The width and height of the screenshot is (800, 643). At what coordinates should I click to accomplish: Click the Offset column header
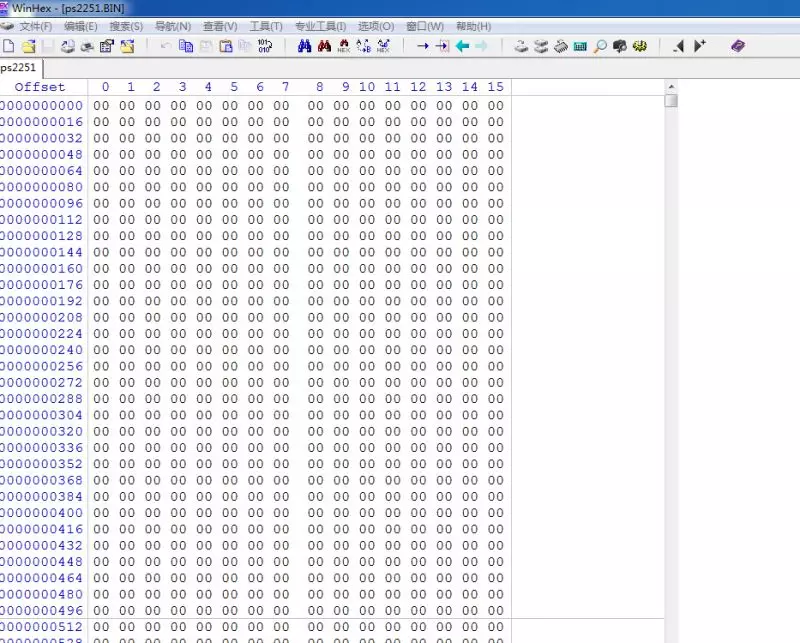[x=40, y=87]
